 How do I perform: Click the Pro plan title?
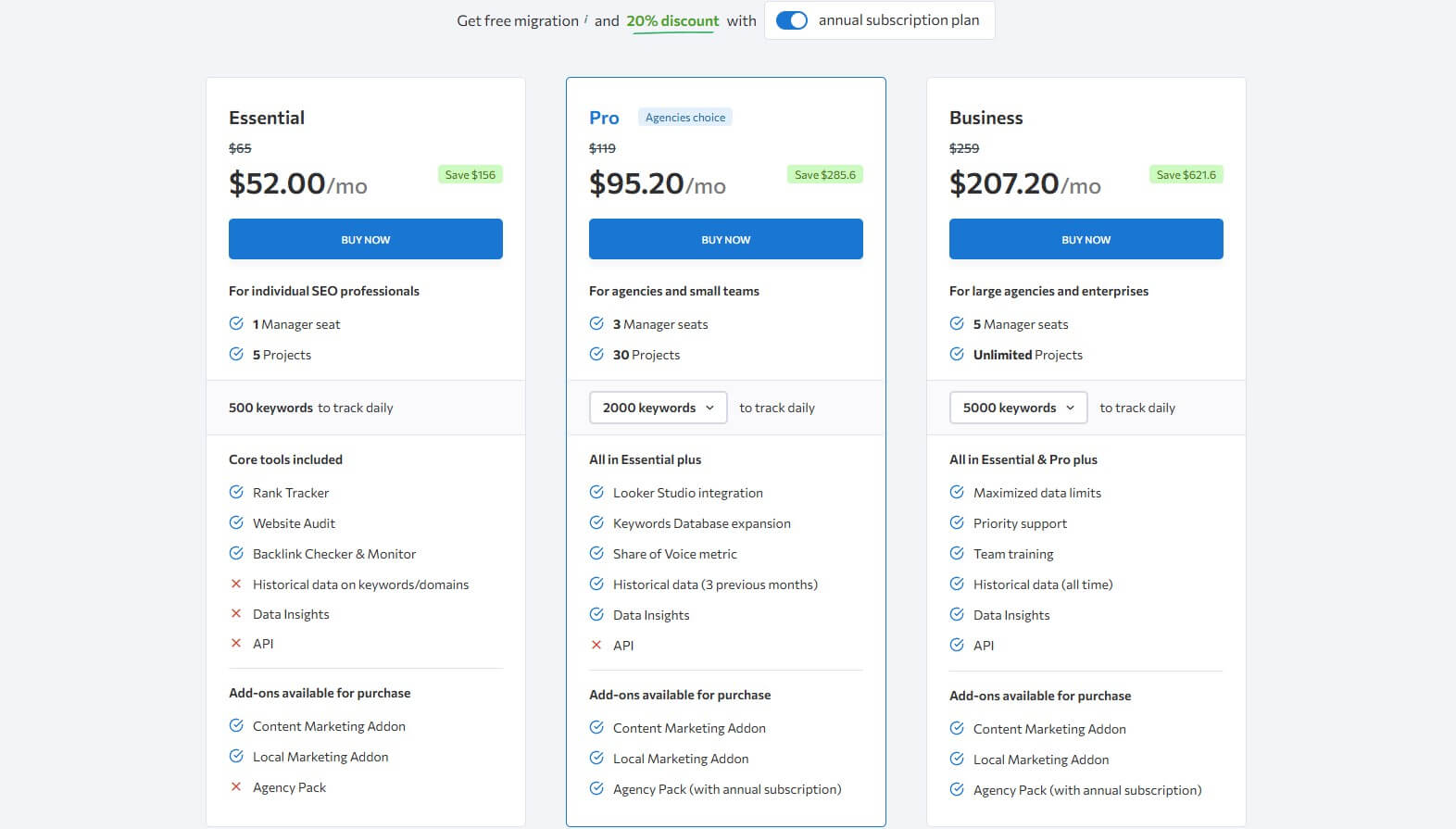click(604, 118)
